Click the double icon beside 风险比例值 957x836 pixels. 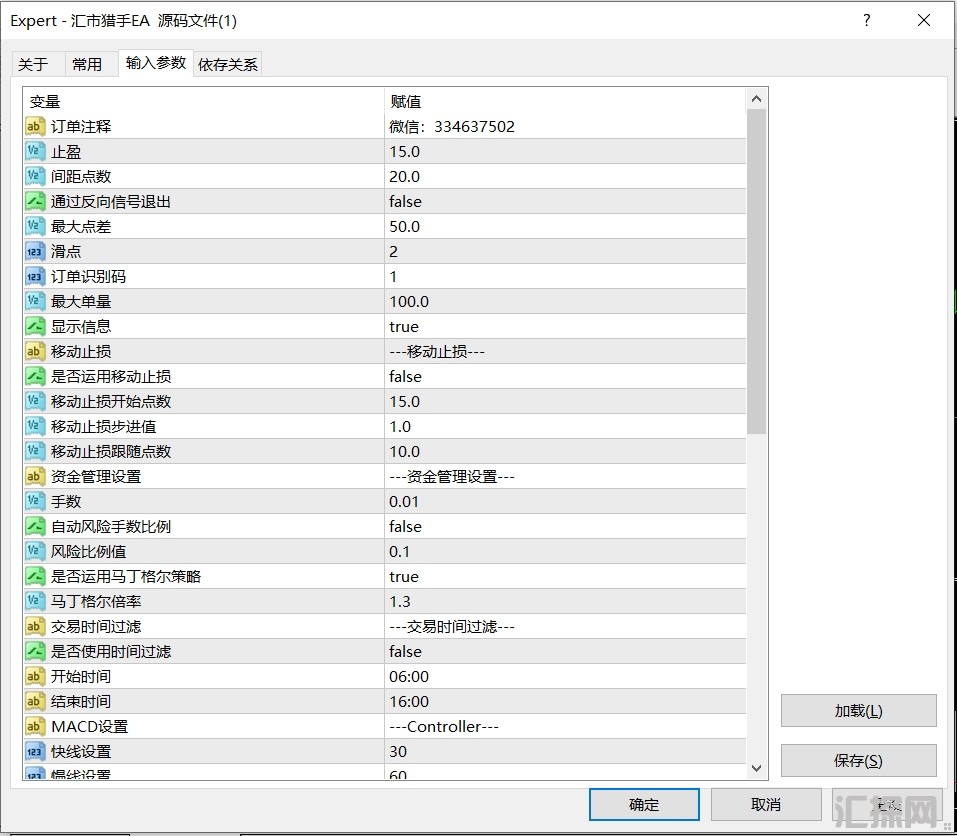tap(35, 552)
